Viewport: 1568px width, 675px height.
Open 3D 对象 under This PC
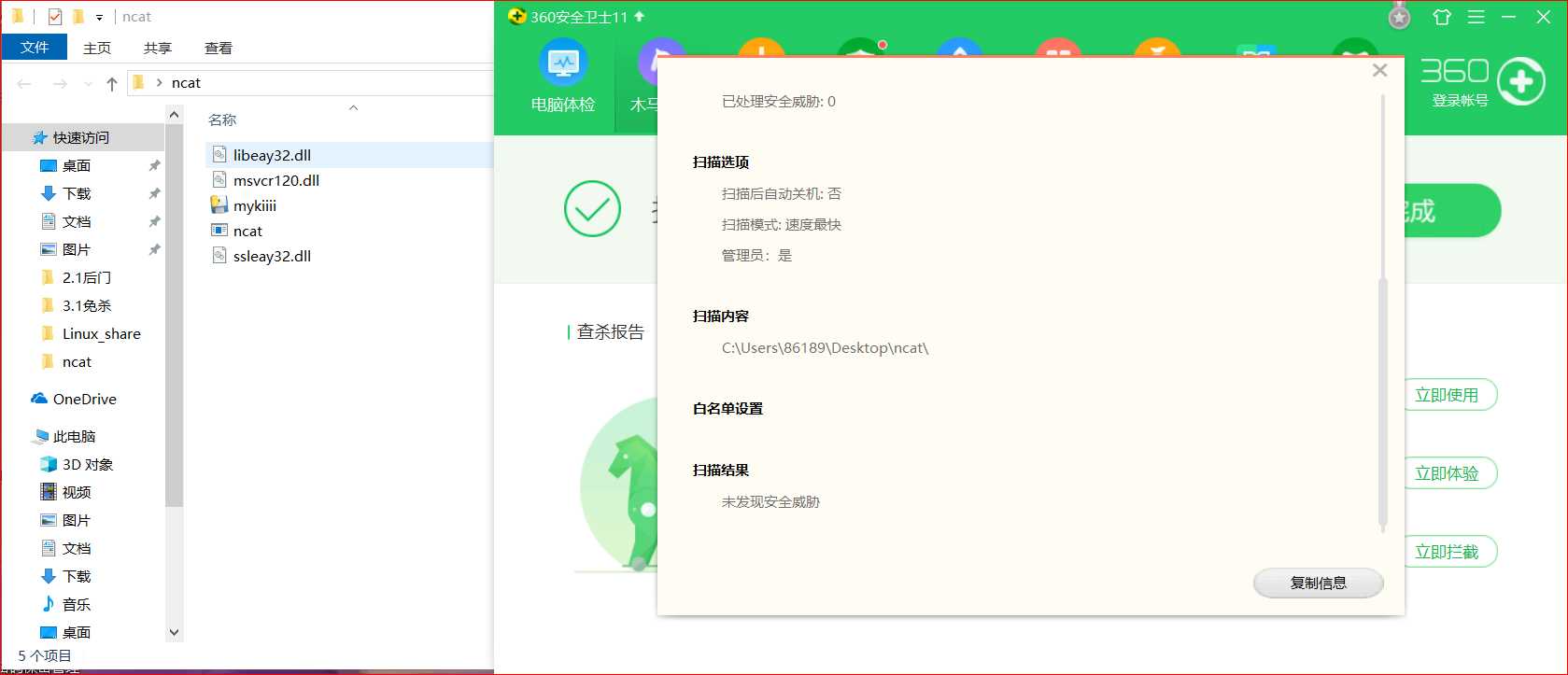(x=88, y=464)
